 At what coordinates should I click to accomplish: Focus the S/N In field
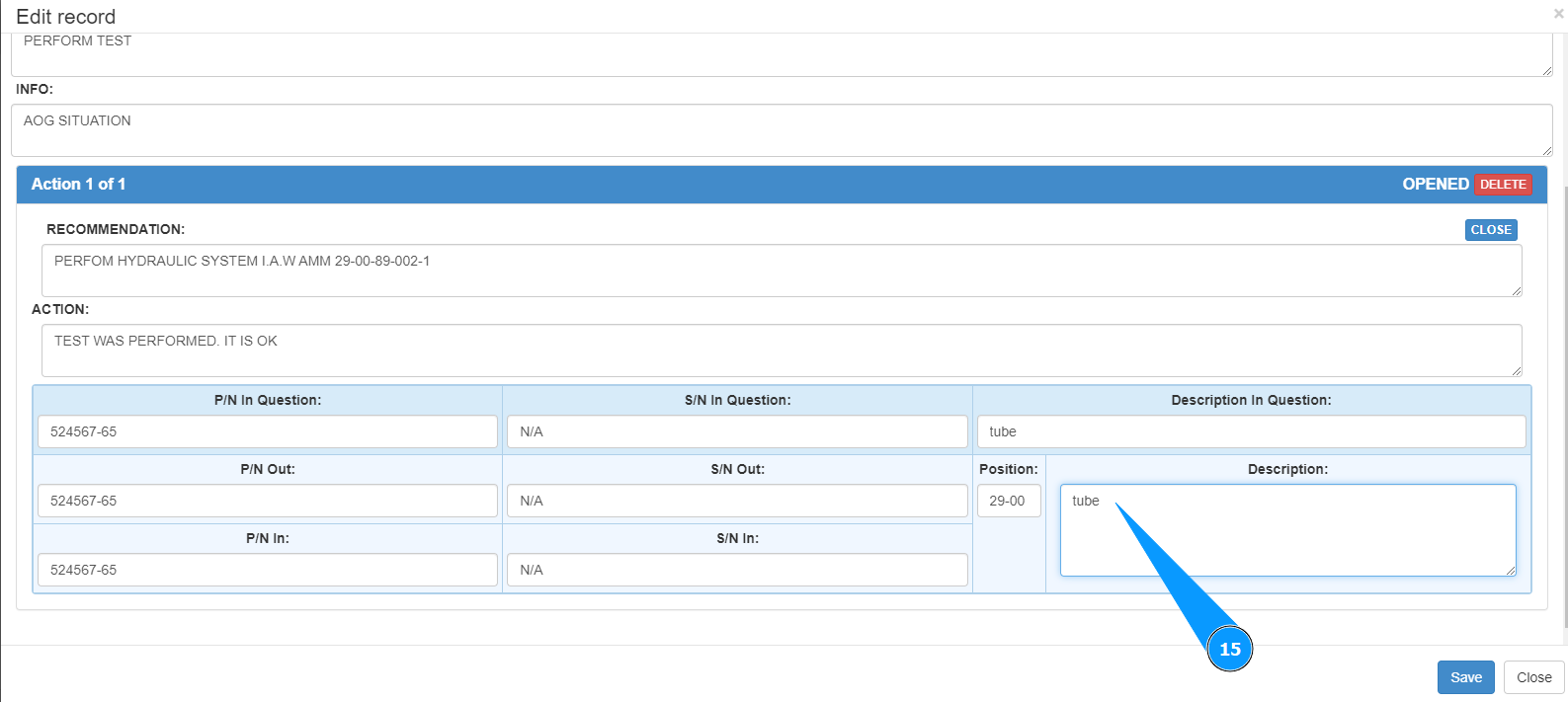[737, 570]
